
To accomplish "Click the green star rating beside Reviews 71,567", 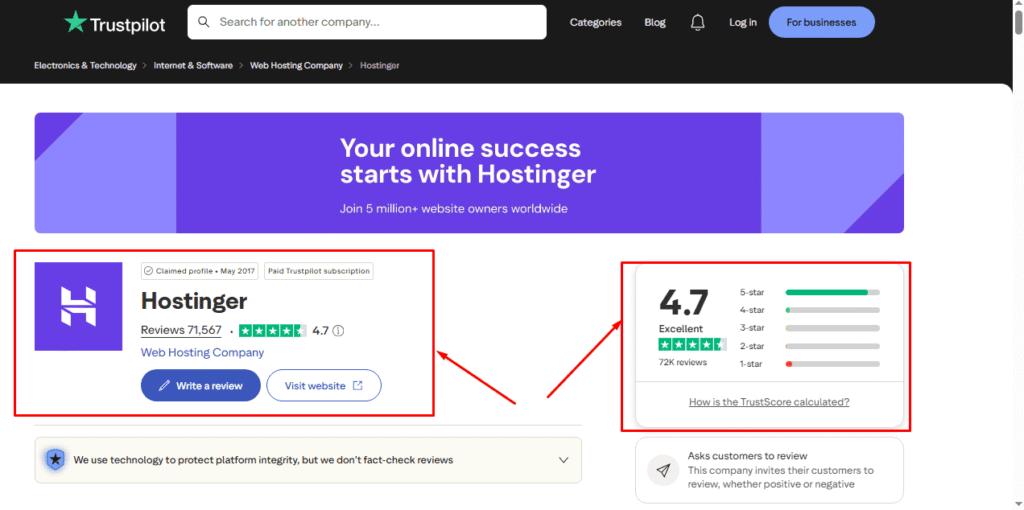I will coord(272,330).
